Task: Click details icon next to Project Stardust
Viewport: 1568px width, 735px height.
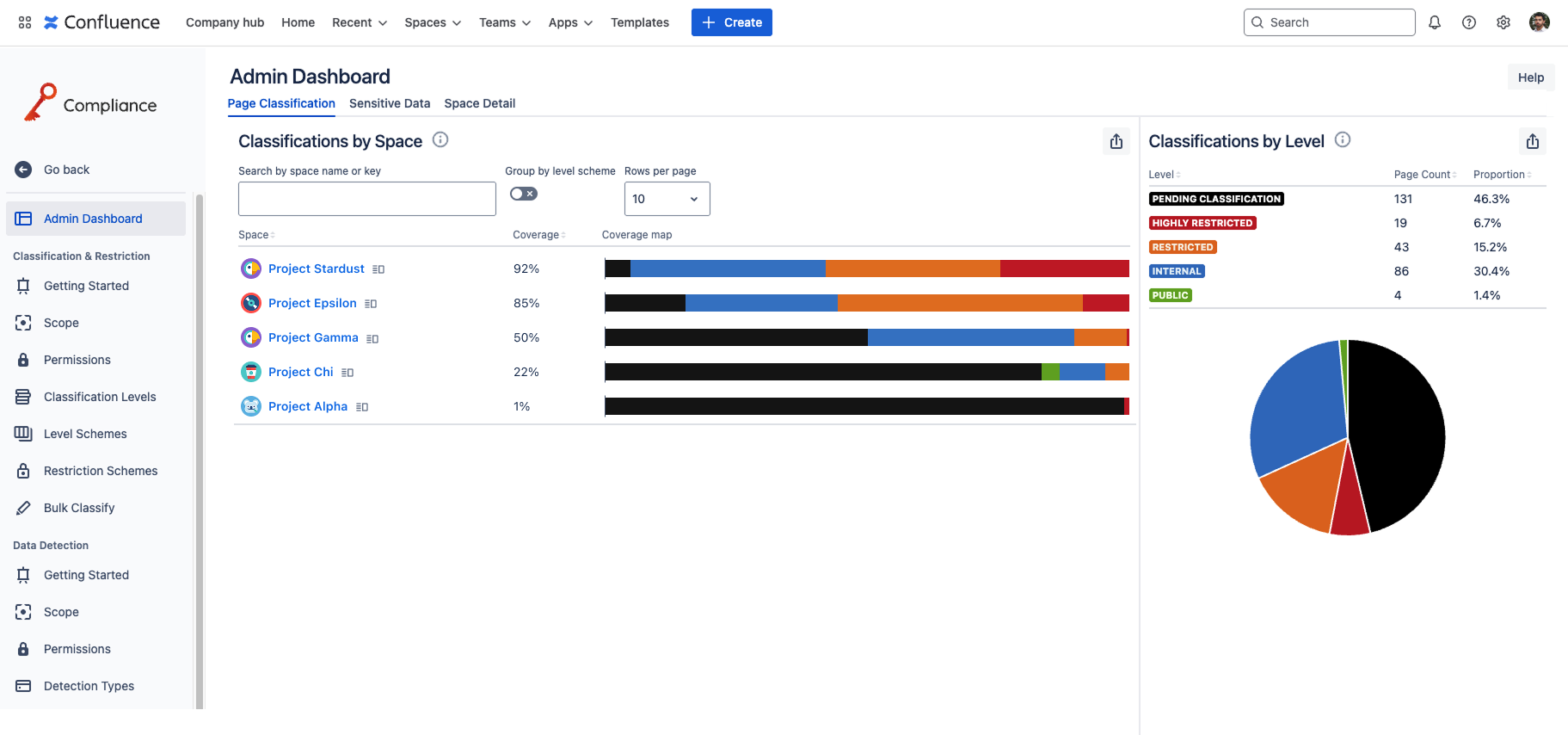Action: 378,269
